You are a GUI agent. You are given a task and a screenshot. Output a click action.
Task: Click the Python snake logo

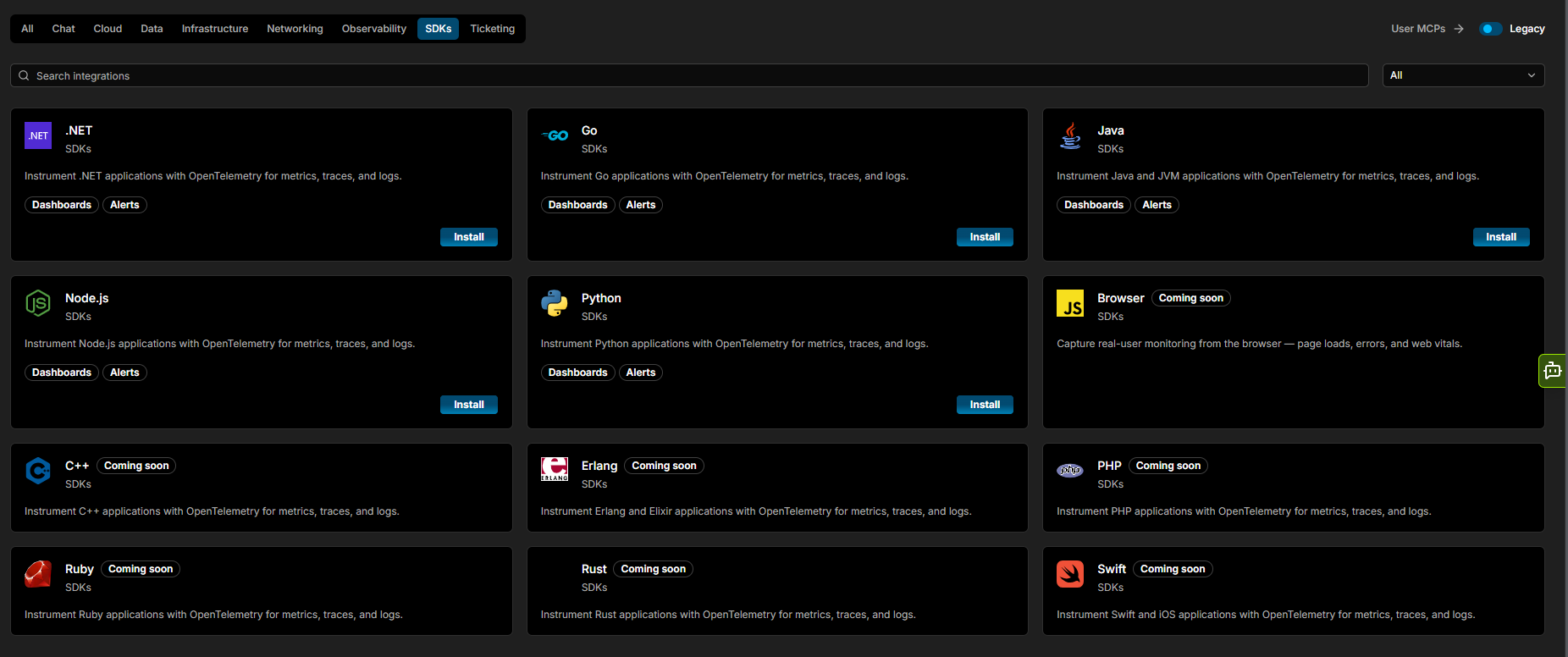(x=555, y=303)
